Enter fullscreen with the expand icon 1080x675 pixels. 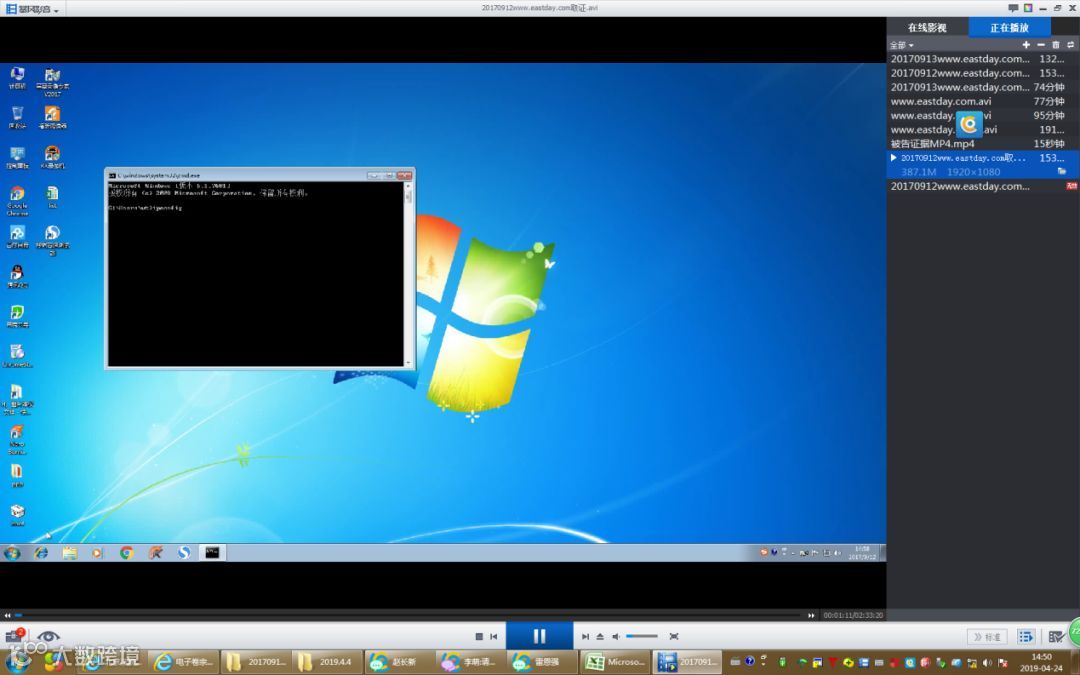[674, 636]
